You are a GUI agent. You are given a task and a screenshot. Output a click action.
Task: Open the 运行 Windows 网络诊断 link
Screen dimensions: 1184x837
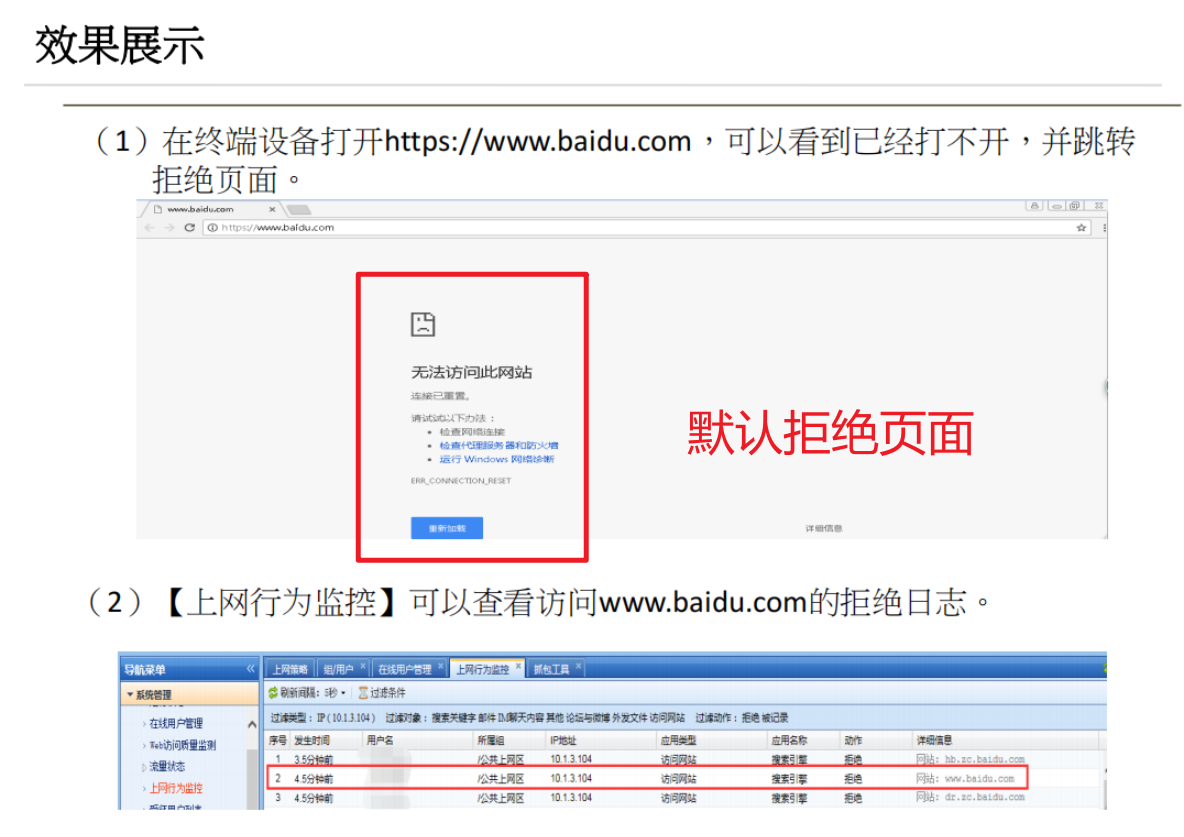pyautogui.click(x=497, y=459)
